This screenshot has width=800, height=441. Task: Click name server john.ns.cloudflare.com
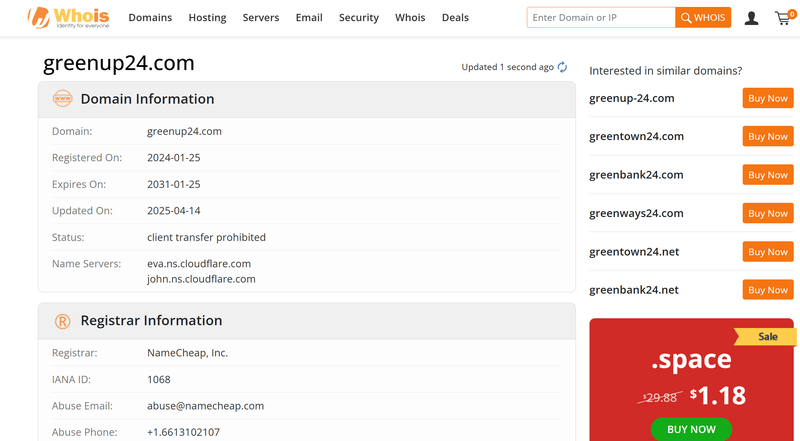point(201,279)
